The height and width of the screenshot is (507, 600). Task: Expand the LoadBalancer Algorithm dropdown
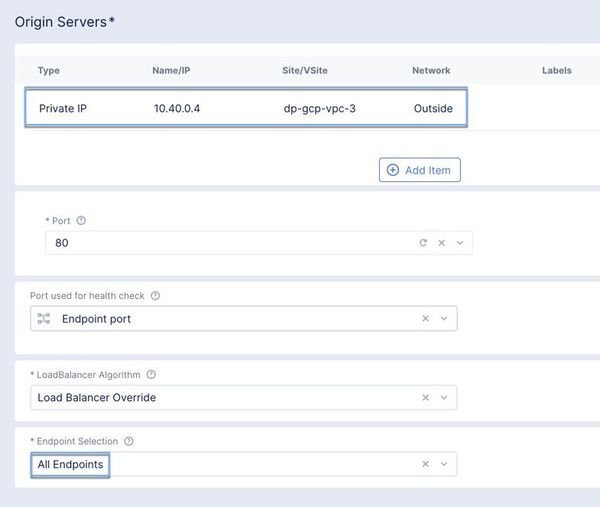tap(444, 398)
